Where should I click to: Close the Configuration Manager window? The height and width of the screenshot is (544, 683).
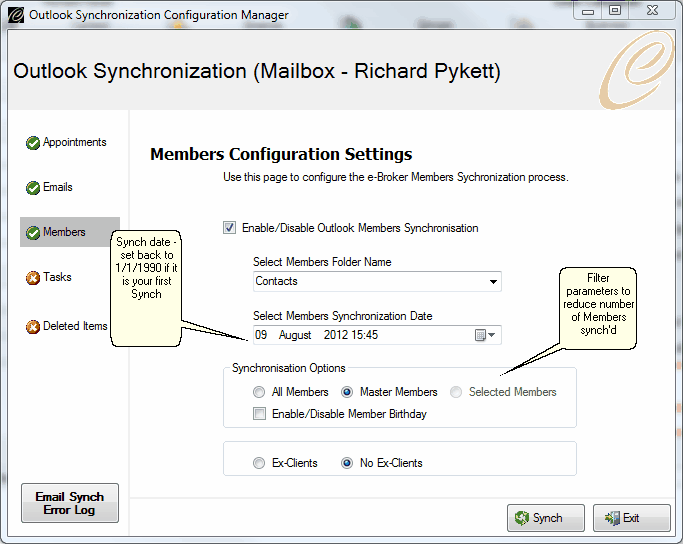[x=652, y=10]
